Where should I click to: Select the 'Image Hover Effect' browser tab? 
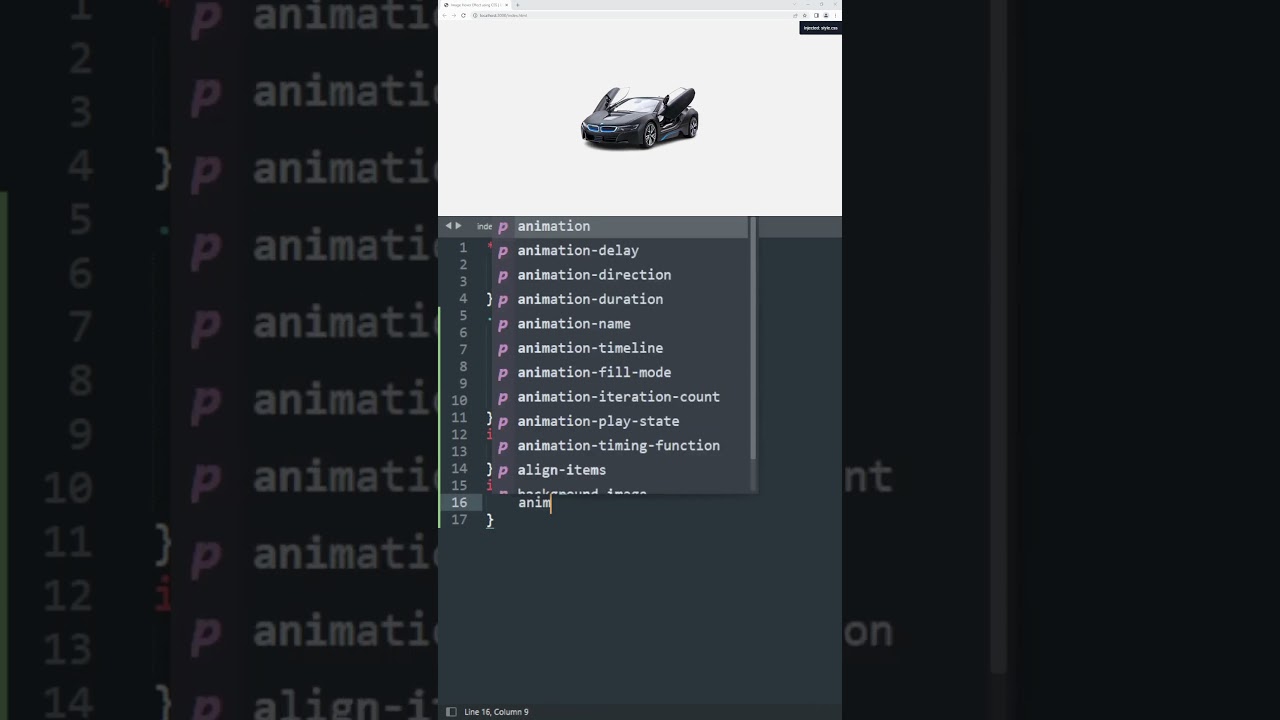click(475, 5)
